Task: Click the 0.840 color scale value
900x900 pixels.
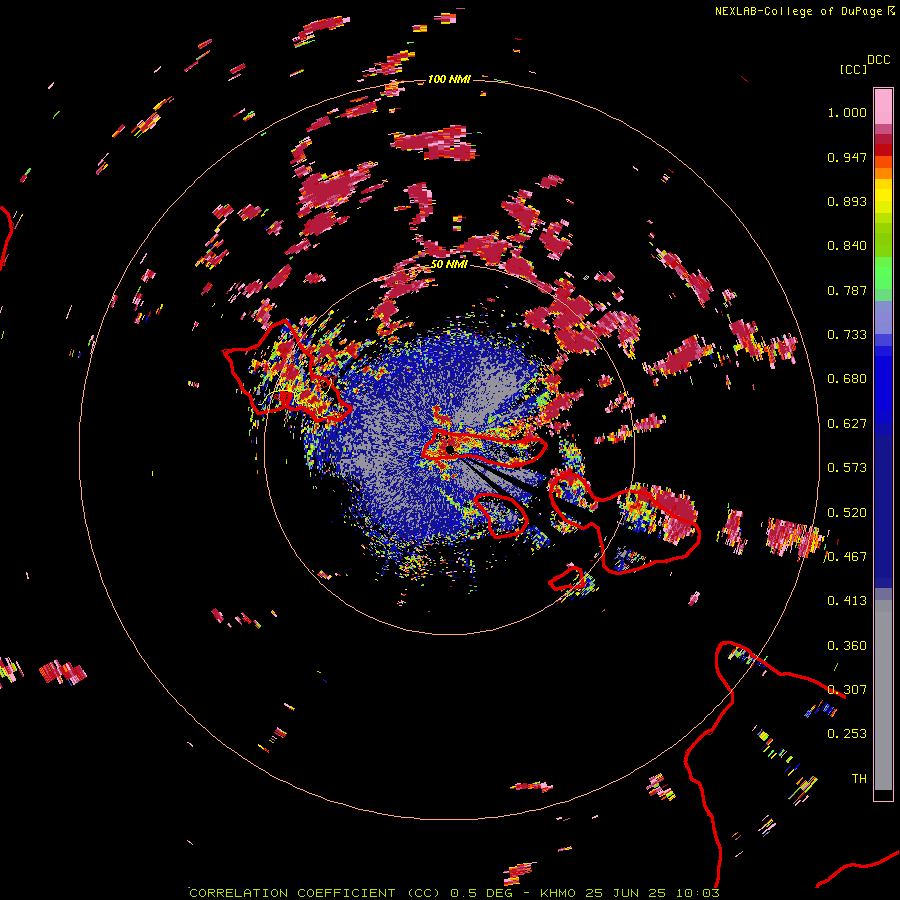Action: point(847,246)
